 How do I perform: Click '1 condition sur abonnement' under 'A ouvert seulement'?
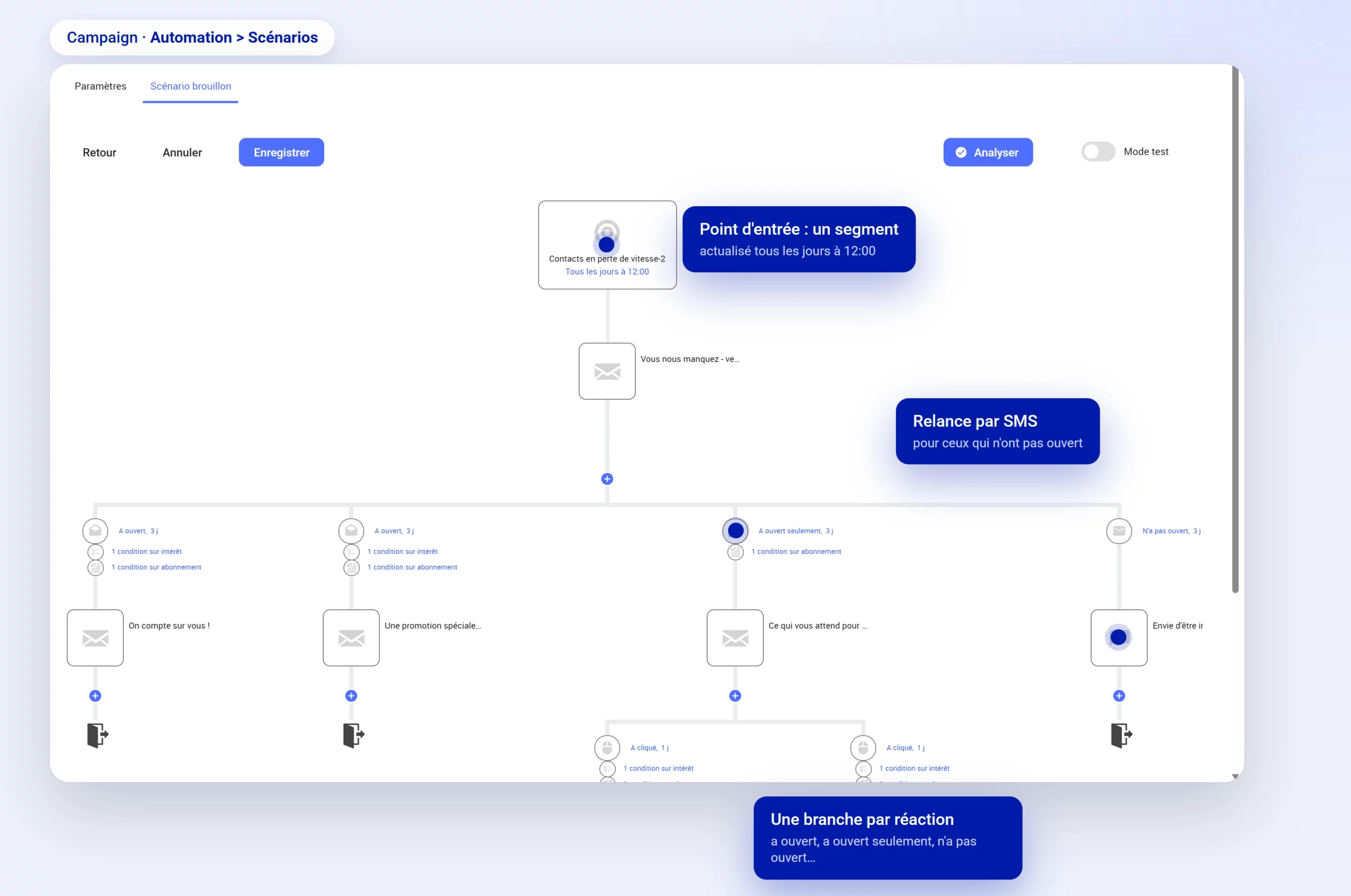tap(796, 551)
